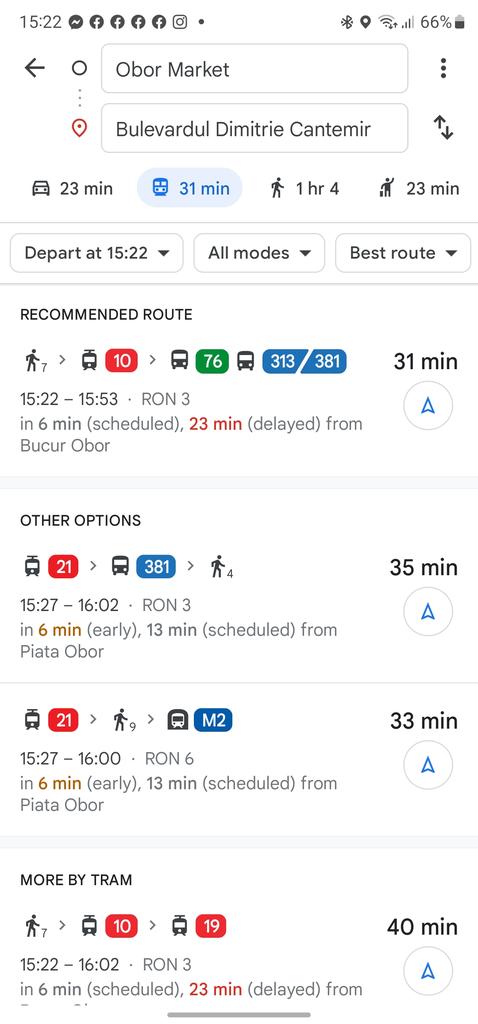Tap the back arrow icon
This screenshot has width=478, height=1024.
coord(35,68)
